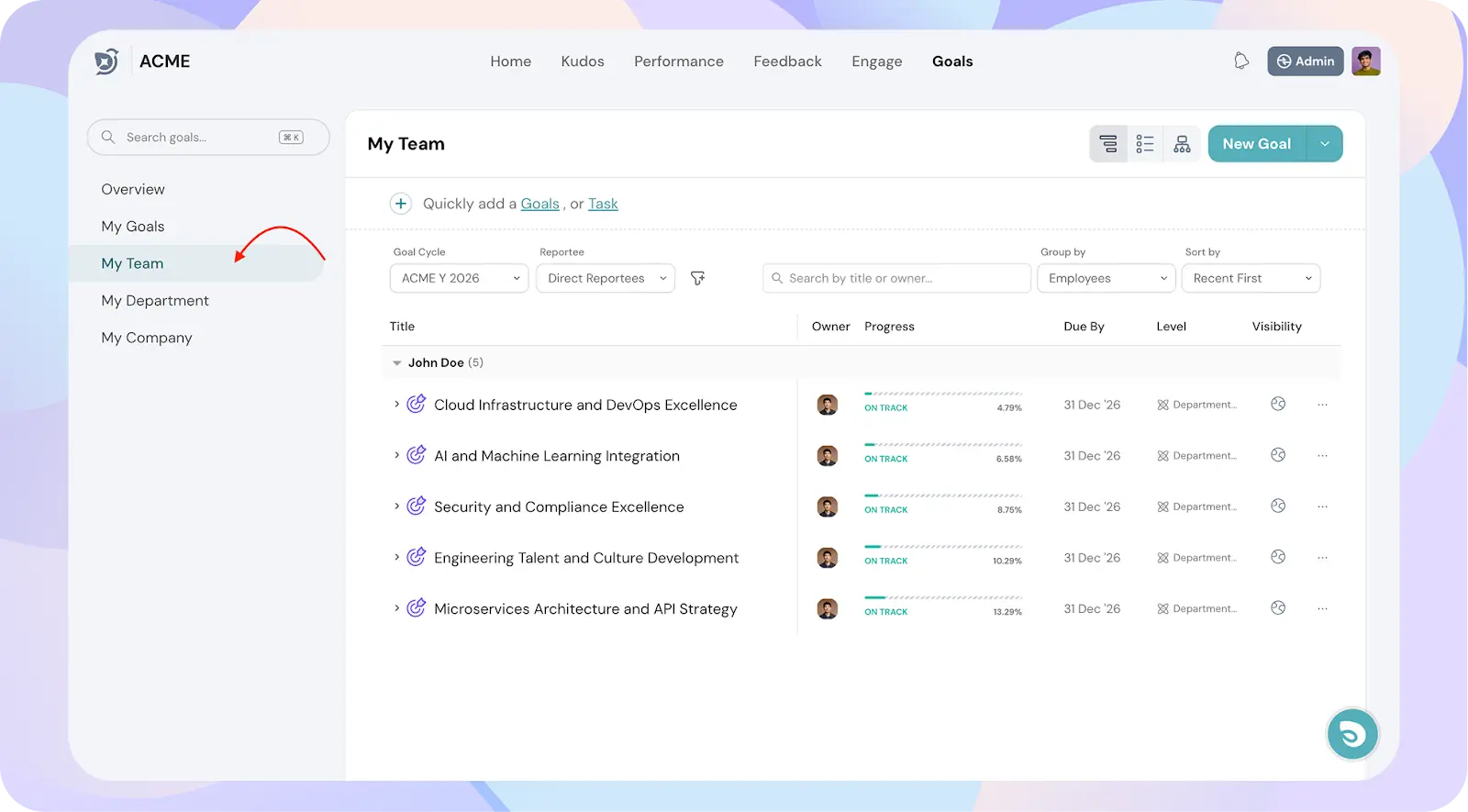Screen dimensions: 1468x812
Task: Click the filter funnel icon
Action: pos(697,278)
